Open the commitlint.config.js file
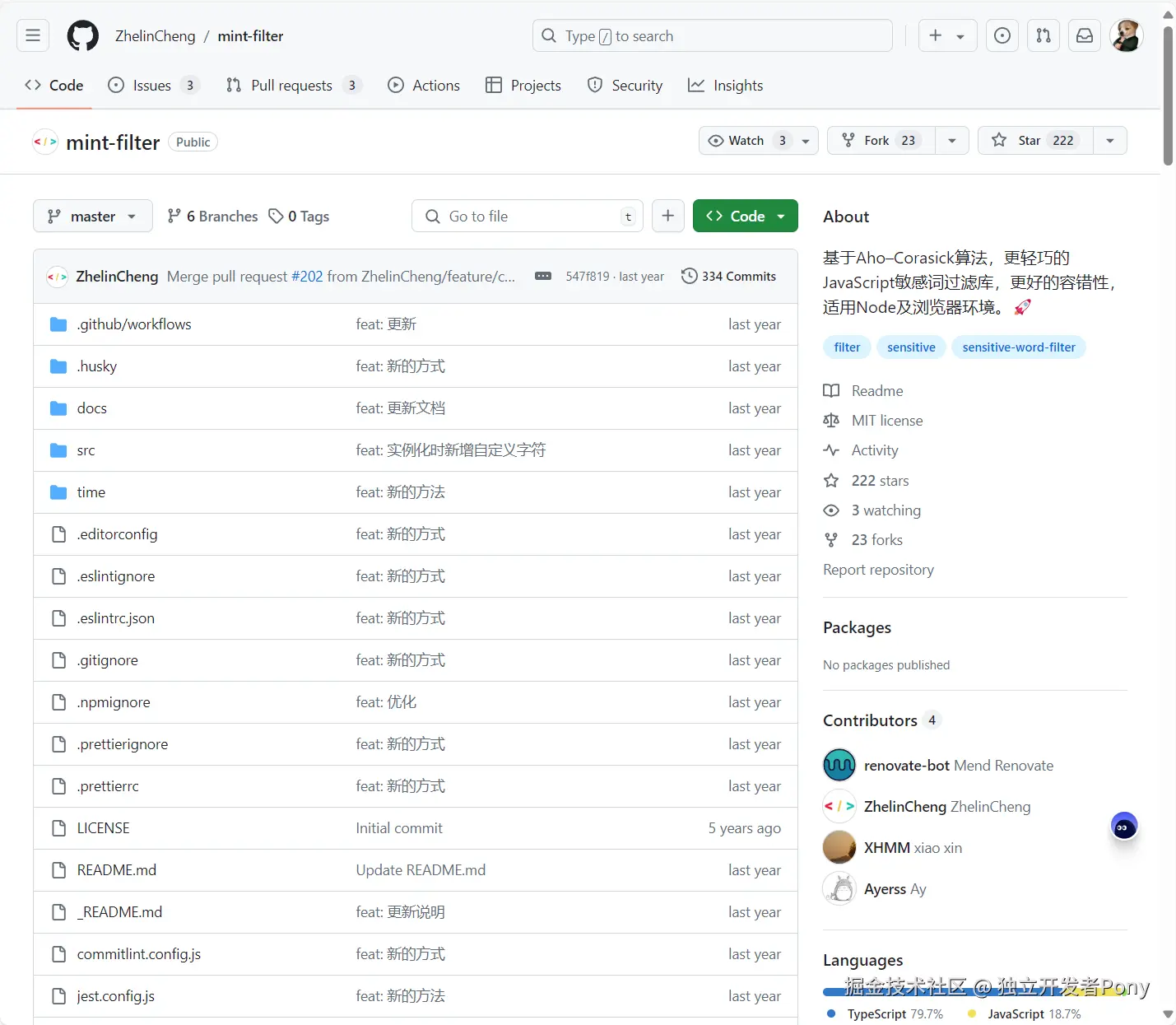 [139, 954]
